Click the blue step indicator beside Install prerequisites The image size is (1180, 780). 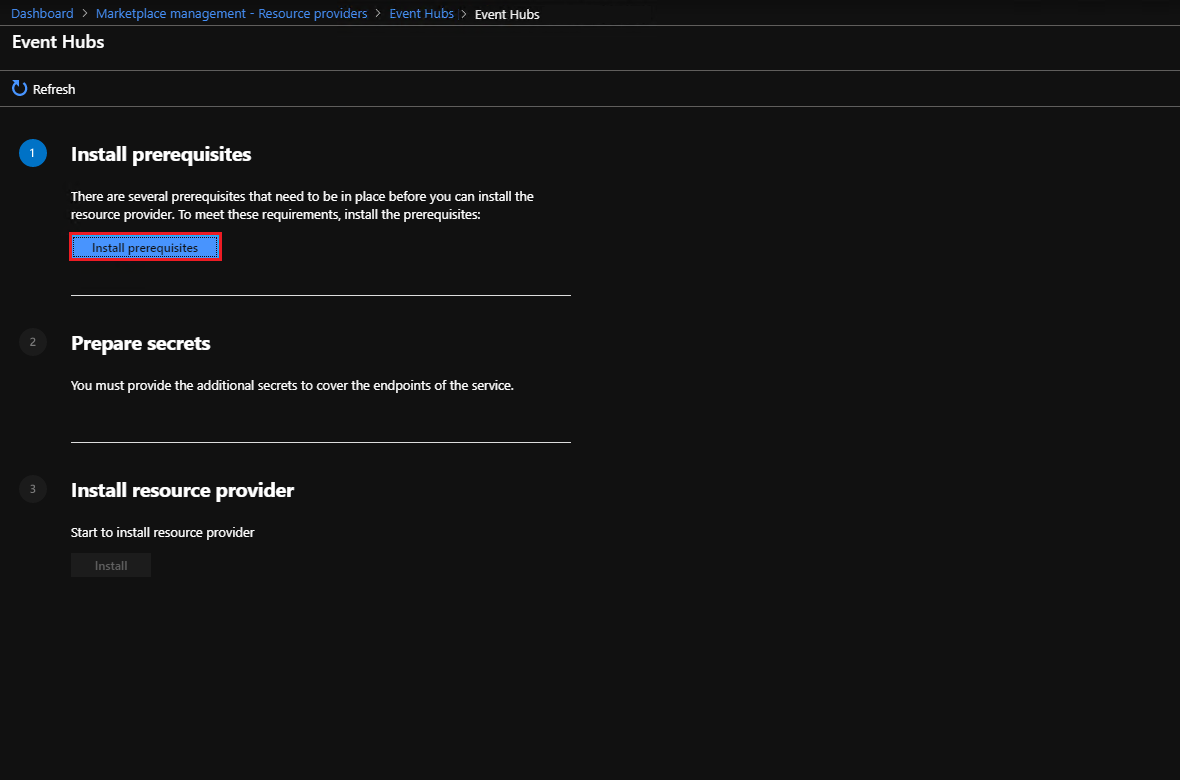click(32, 153)
